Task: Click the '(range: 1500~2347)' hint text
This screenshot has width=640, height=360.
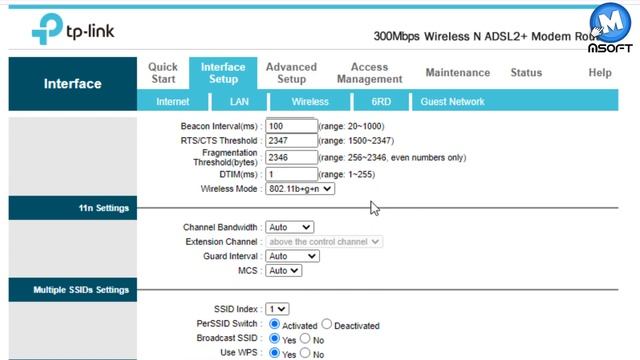Action: pyautogui.click(x=356, y=141)
